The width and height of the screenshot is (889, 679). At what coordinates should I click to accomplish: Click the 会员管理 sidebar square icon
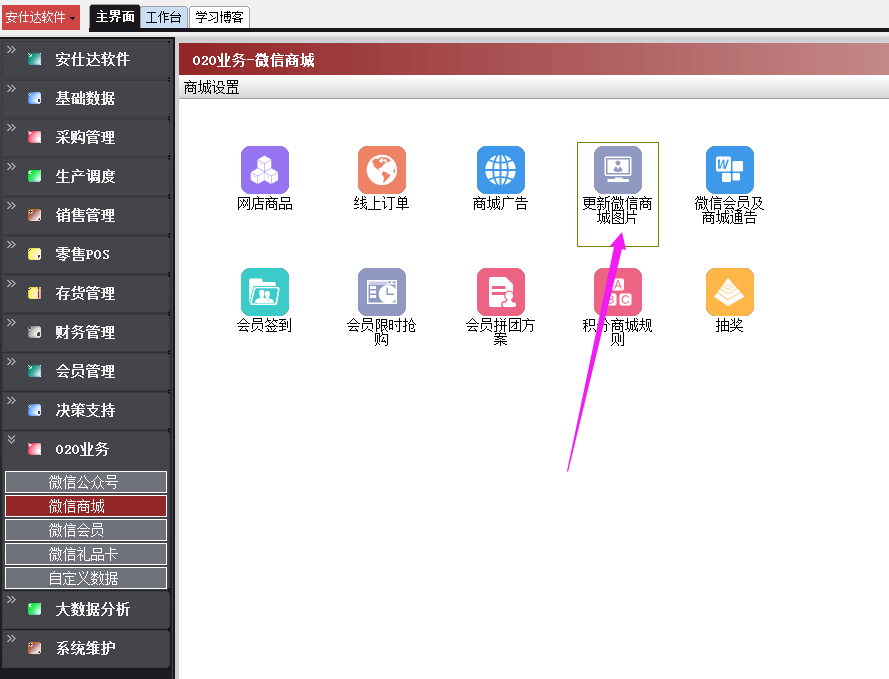35,371
